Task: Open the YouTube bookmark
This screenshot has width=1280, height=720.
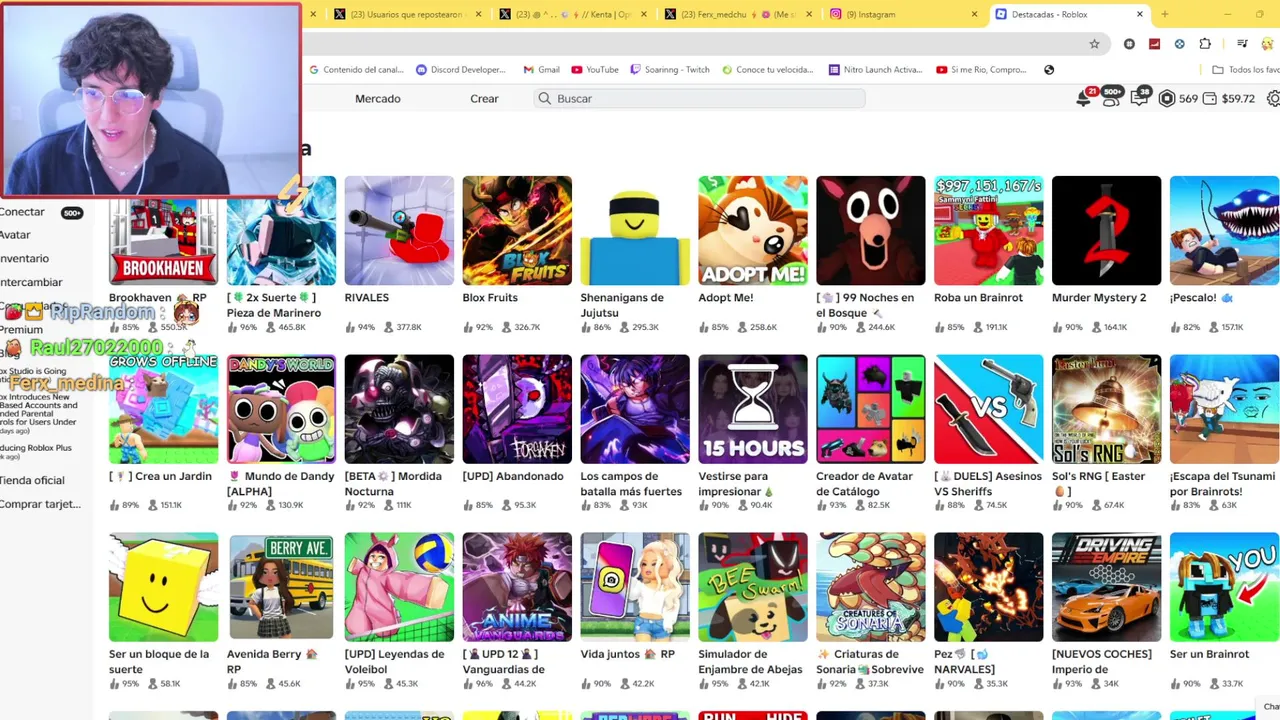Action: (x=595, y=70)
